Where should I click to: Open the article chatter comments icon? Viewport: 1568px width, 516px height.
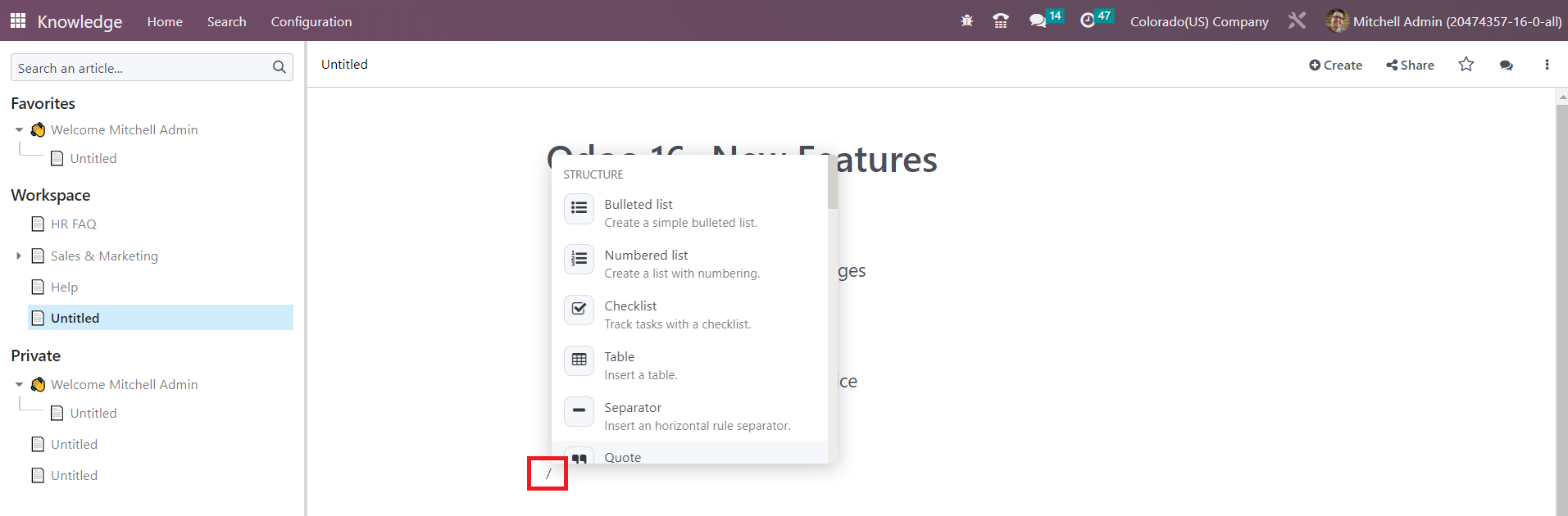(x=1507, y=65)
